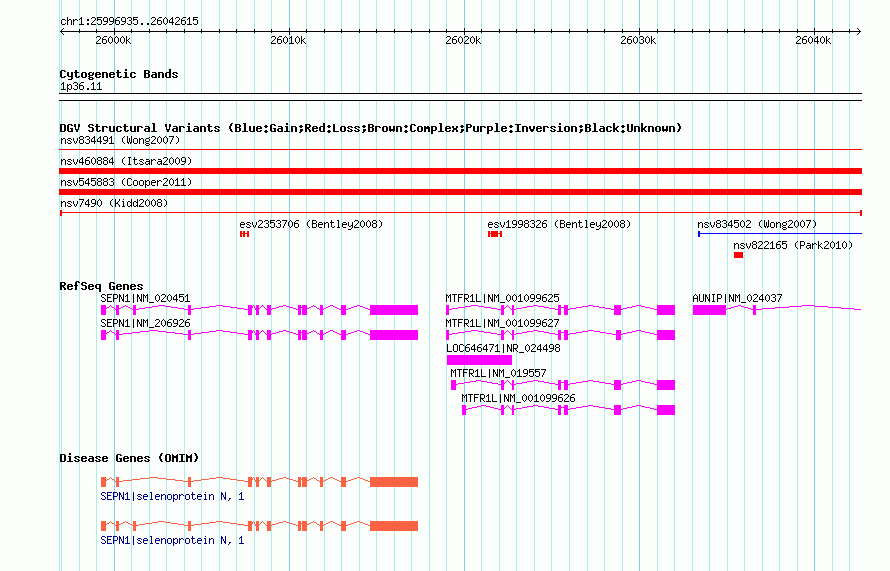890x571 pixels.
Task: Click the ruler's right arrow end
Action: [859, 32]
